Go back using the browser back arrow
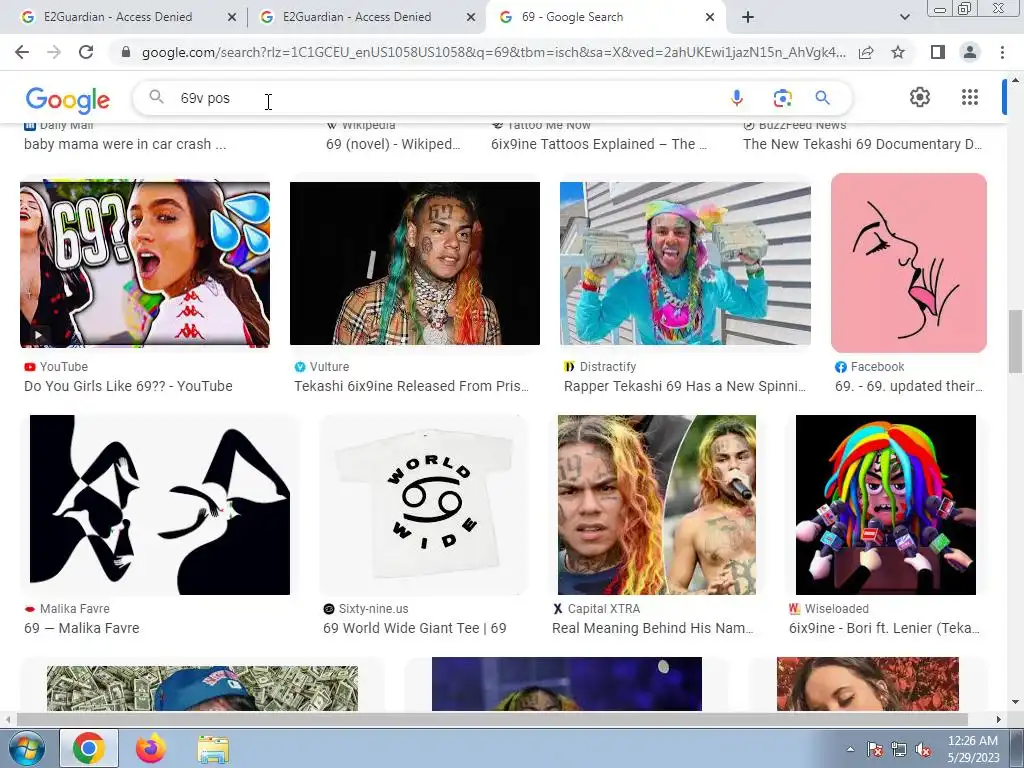Screen dimensions: 1024x768 click(22, 52)
